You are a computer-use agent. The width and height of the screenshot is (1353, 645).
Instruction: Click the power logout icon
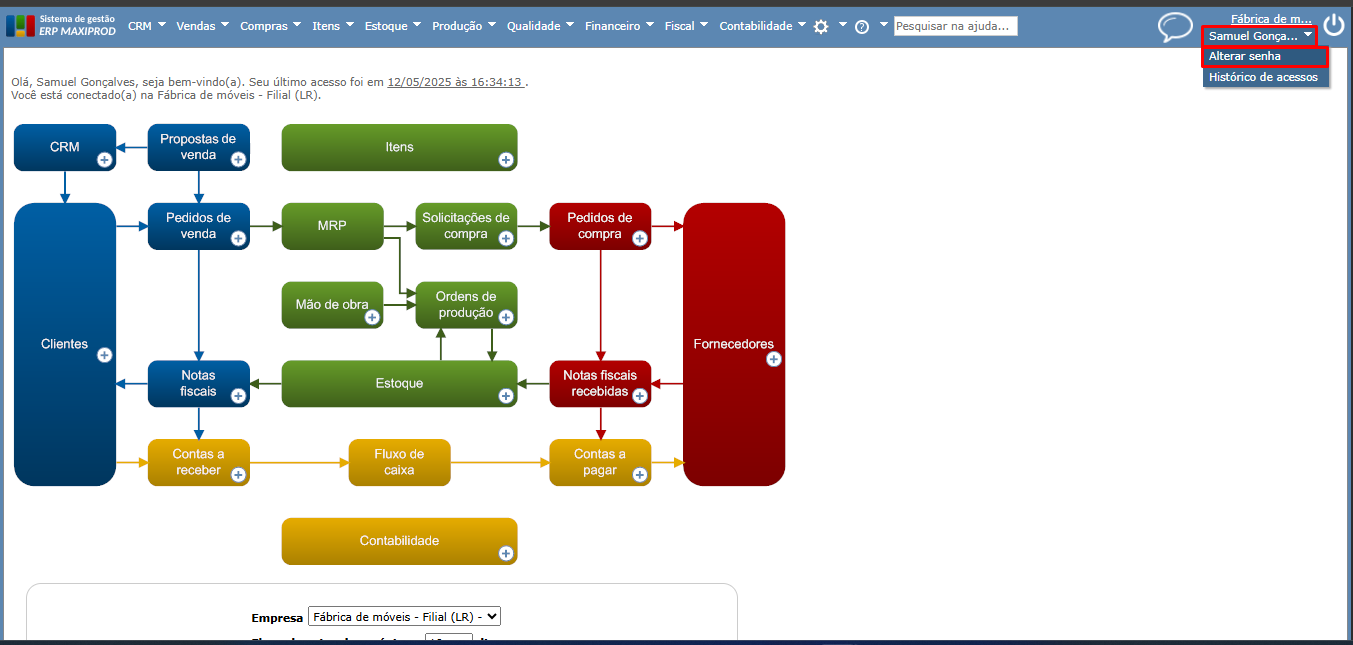pyautogui.click(x=1334, y=25)
